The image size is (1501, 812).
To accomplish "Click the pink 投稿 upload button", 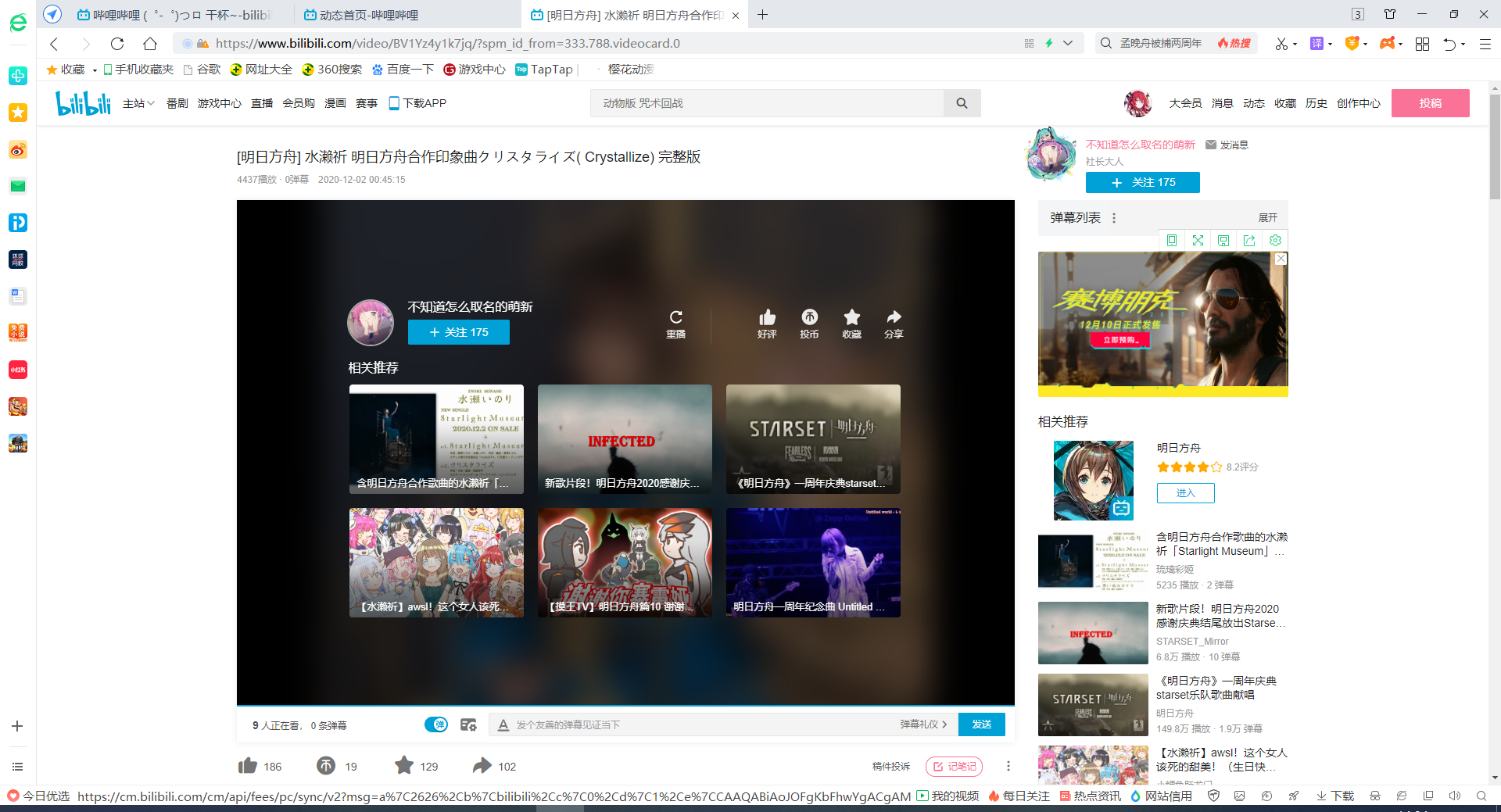I will pyautogui.click(x=1430, y=103).
